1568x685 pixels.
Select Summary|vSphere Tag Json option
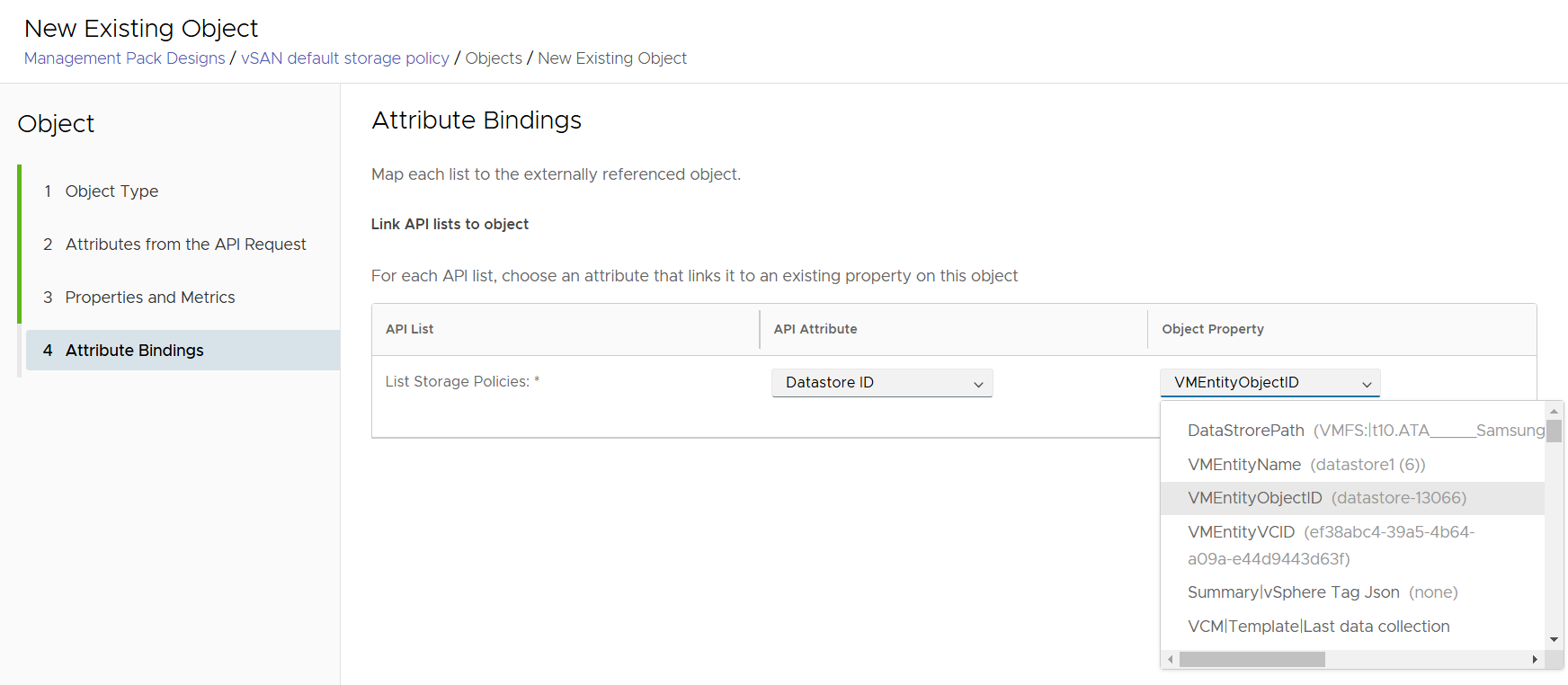click(x=1293, y=592)
